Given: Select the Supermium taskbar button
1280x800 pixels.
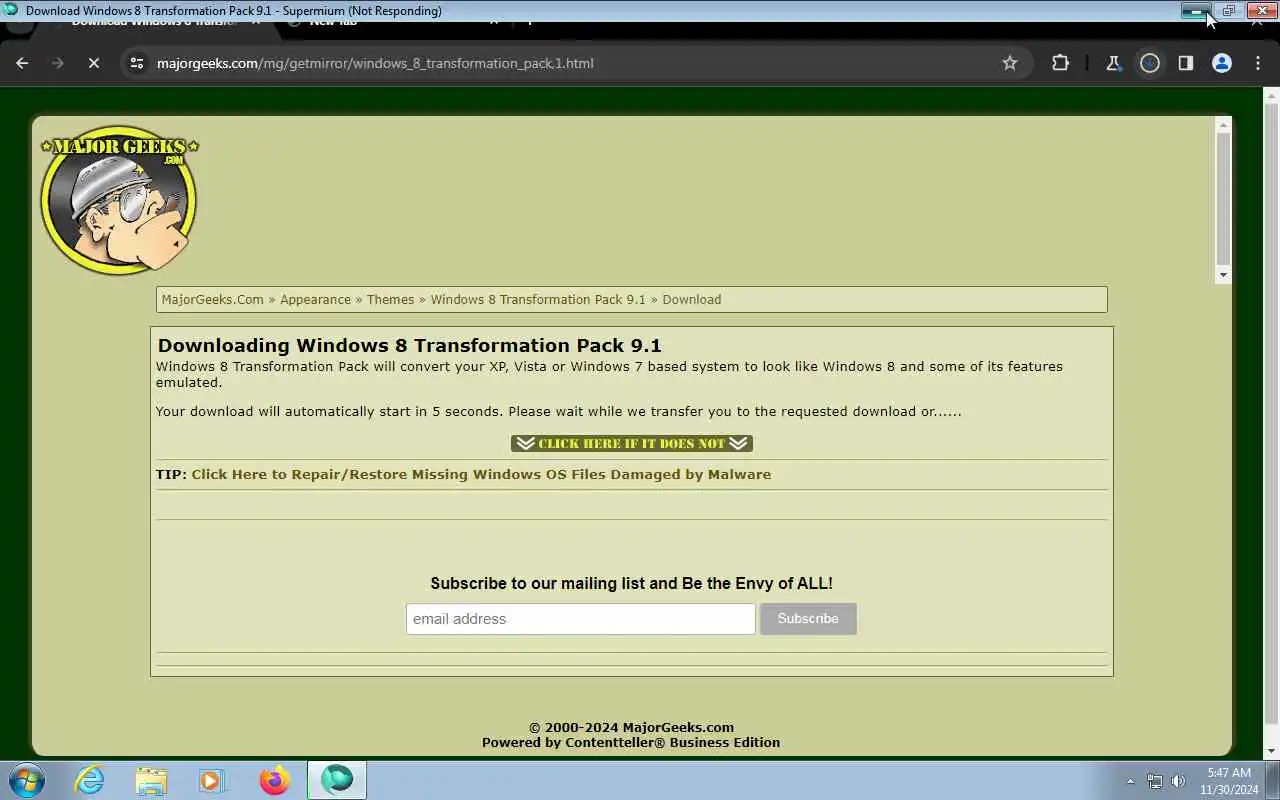Looking at the screenshot, I should pyautogui.click(x=337, y=780).
